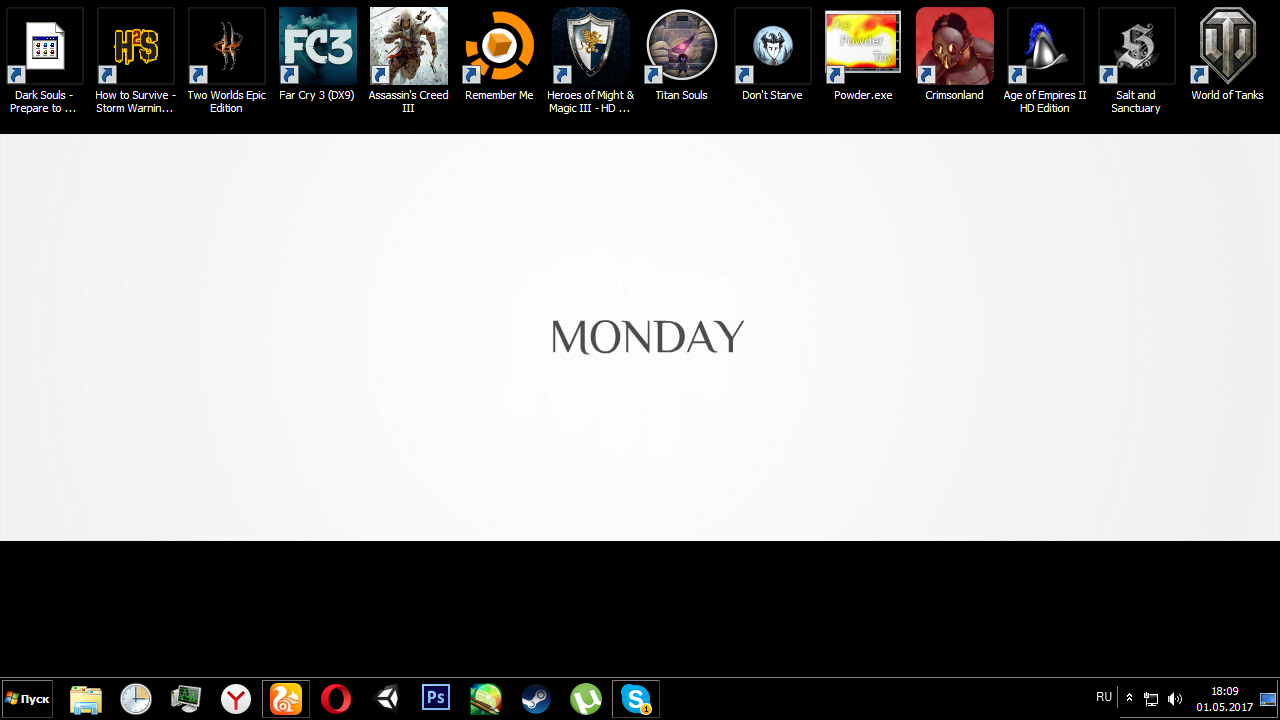Select the Don't Starve shortcut

772,55
